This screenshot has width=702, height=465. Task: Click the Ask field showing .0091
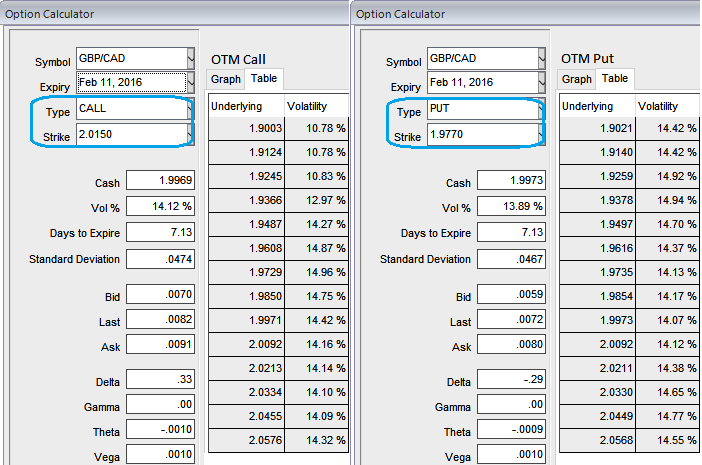tap(161, 348)
